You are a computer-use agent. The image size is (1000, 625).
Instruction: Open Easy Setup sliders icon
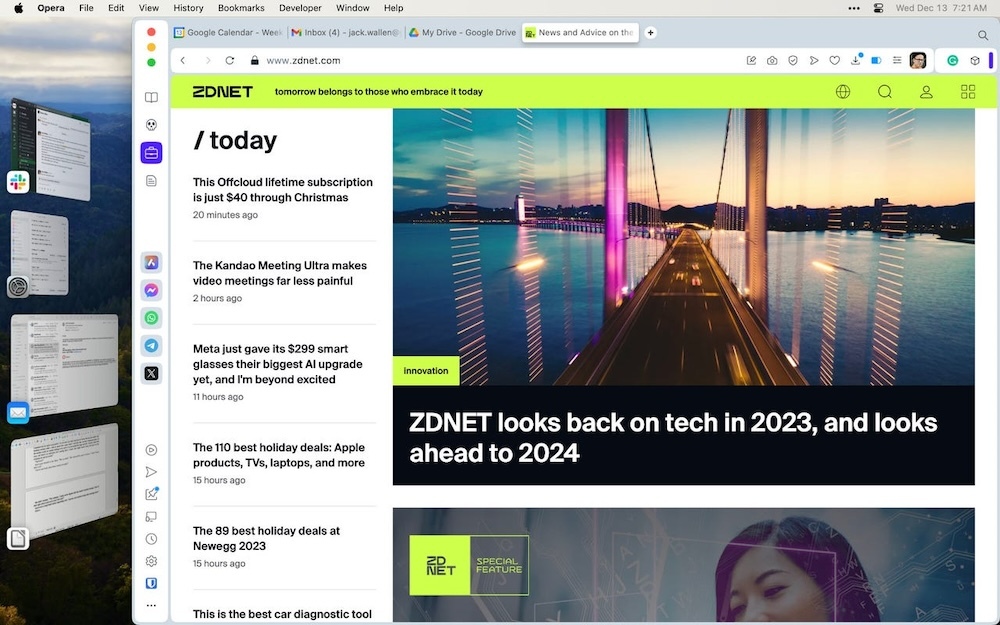(897, 61)
